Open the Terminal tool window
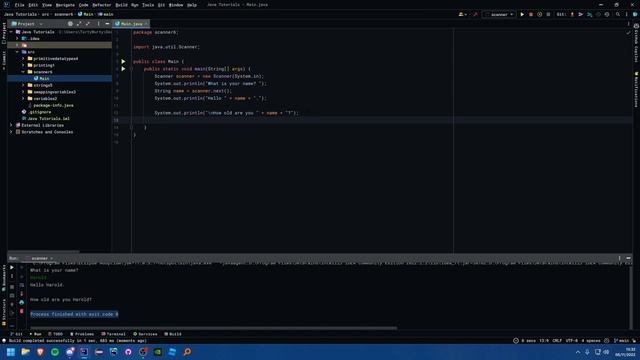 tap(114, 334)
